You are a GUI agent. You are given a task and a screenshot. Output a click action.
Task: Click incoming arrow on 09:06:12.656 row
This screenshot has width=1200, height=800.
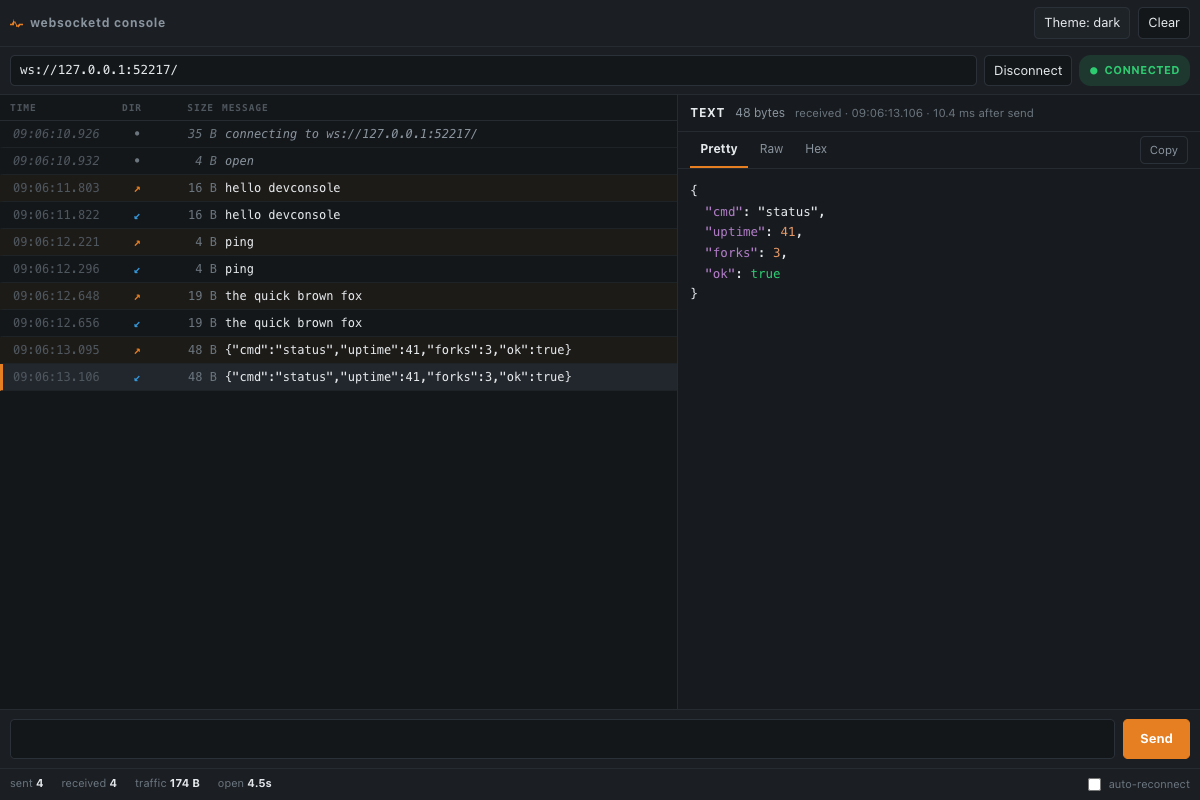tap(137, 323)
